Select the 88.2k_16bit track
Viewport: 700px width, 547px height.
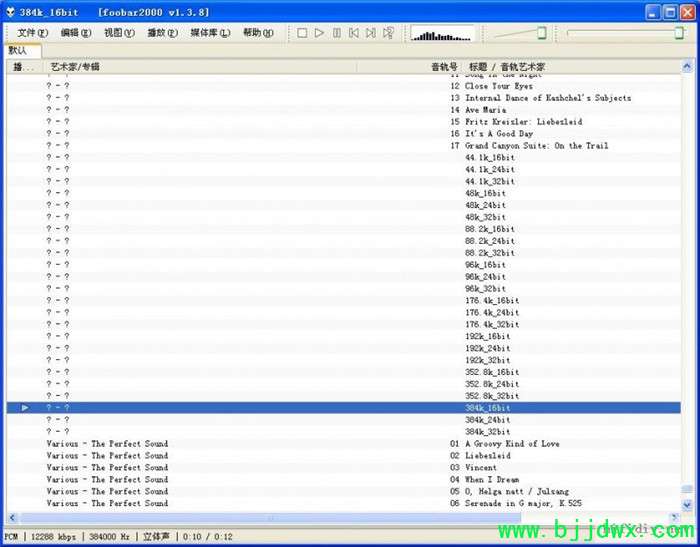tap(344, 229)
